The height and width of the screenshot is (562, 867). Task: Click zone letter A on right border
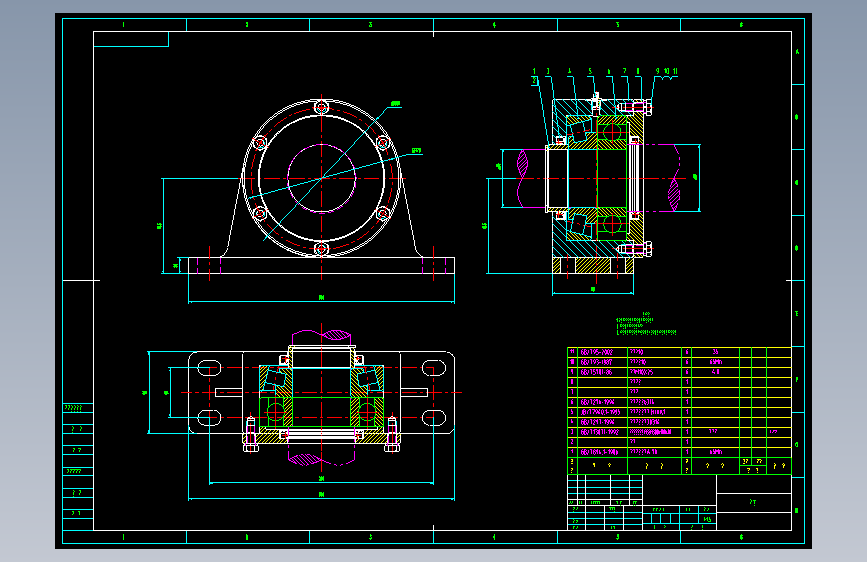(x=797, y=52)
